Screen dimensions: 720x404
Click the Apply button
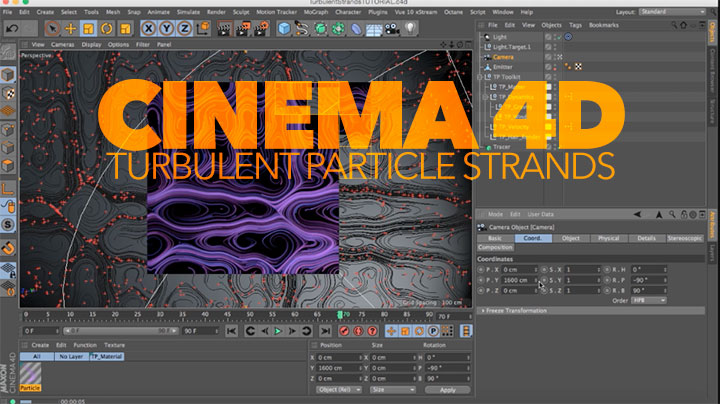pos(448,390)
